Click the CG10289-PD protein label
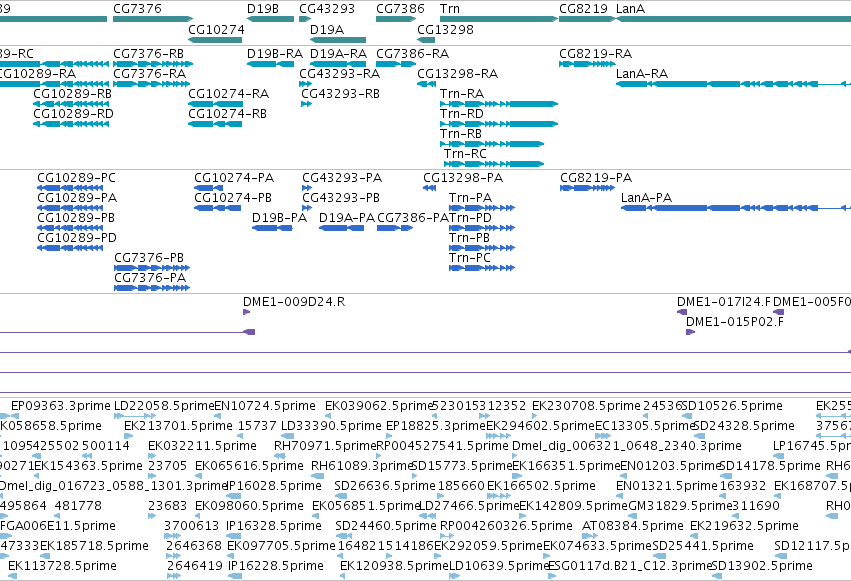Screen dimensions: 851x581 [77, 238]
